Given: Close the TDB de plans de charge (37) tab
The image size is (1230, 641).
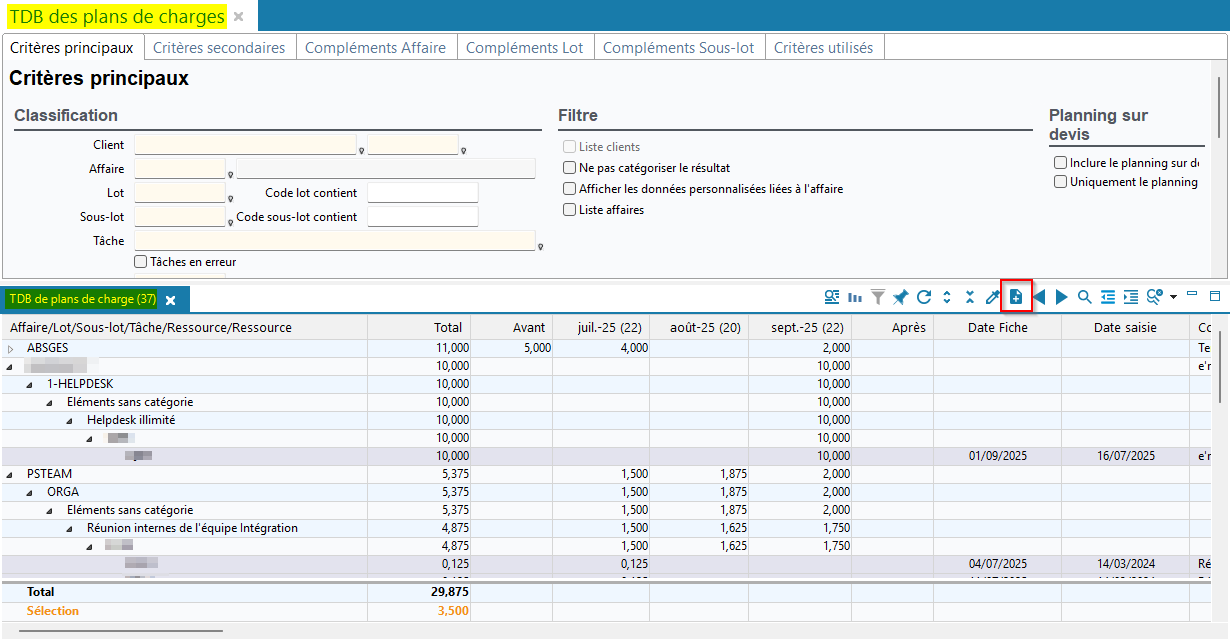Looking at the screenshot, I should pyautogui.click(x=171, y=300).
